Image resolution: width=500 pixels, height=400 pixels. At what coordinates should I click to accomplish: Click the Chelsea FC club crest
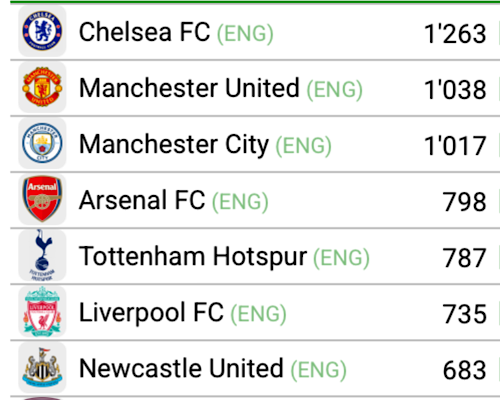42,31
